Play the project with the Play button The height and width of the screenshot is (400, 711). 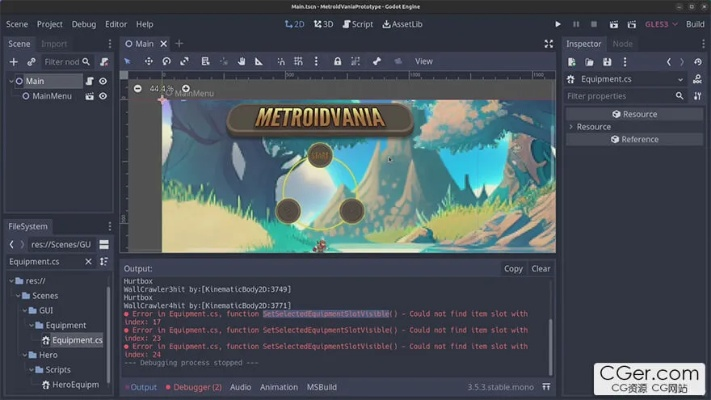[x=558, y=24]
